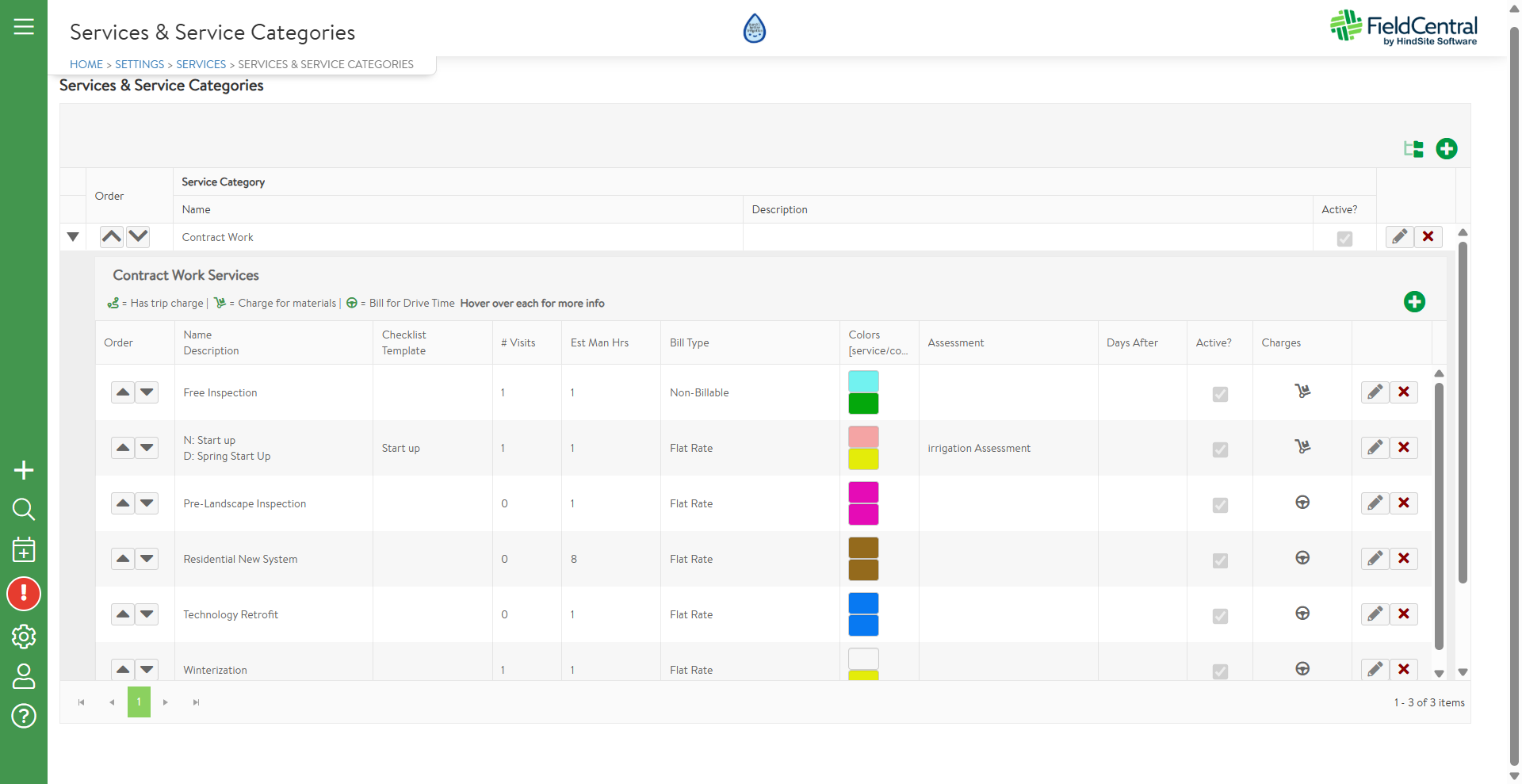
Task: Delete the Technology Retrofit service
Action: pyautogui.click(x=1403, y=614)
